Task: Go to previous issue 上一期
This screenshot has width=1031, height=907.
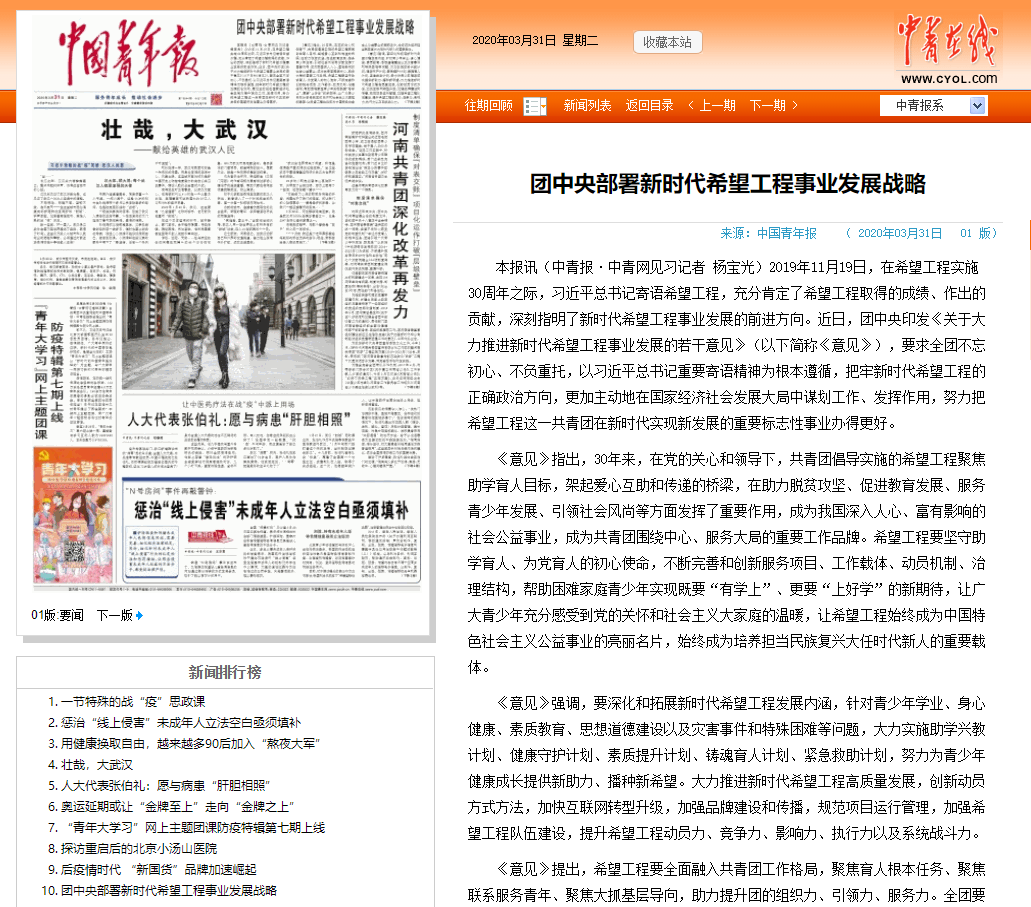Action: (711, 105)
